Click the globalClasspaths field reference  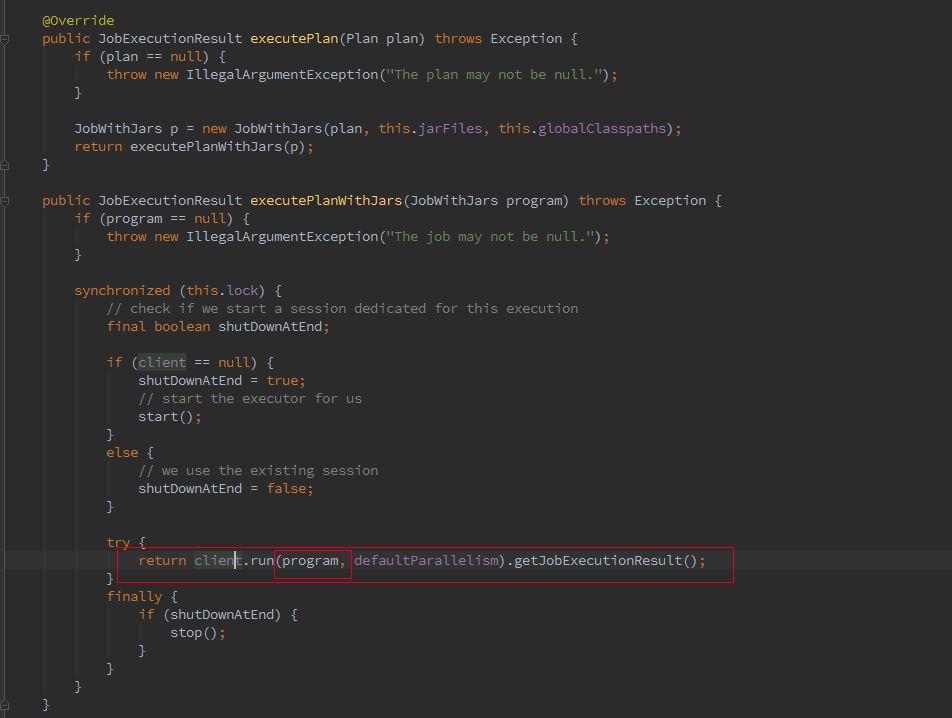point(602,129)
